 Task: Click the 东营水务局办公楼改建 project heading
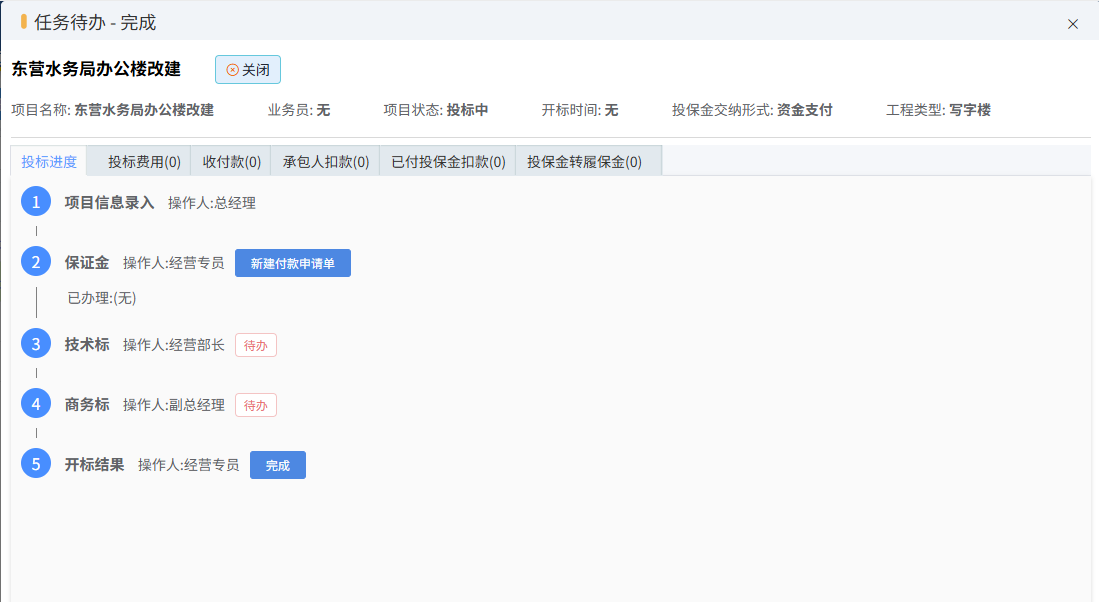[x=96, y=69]
